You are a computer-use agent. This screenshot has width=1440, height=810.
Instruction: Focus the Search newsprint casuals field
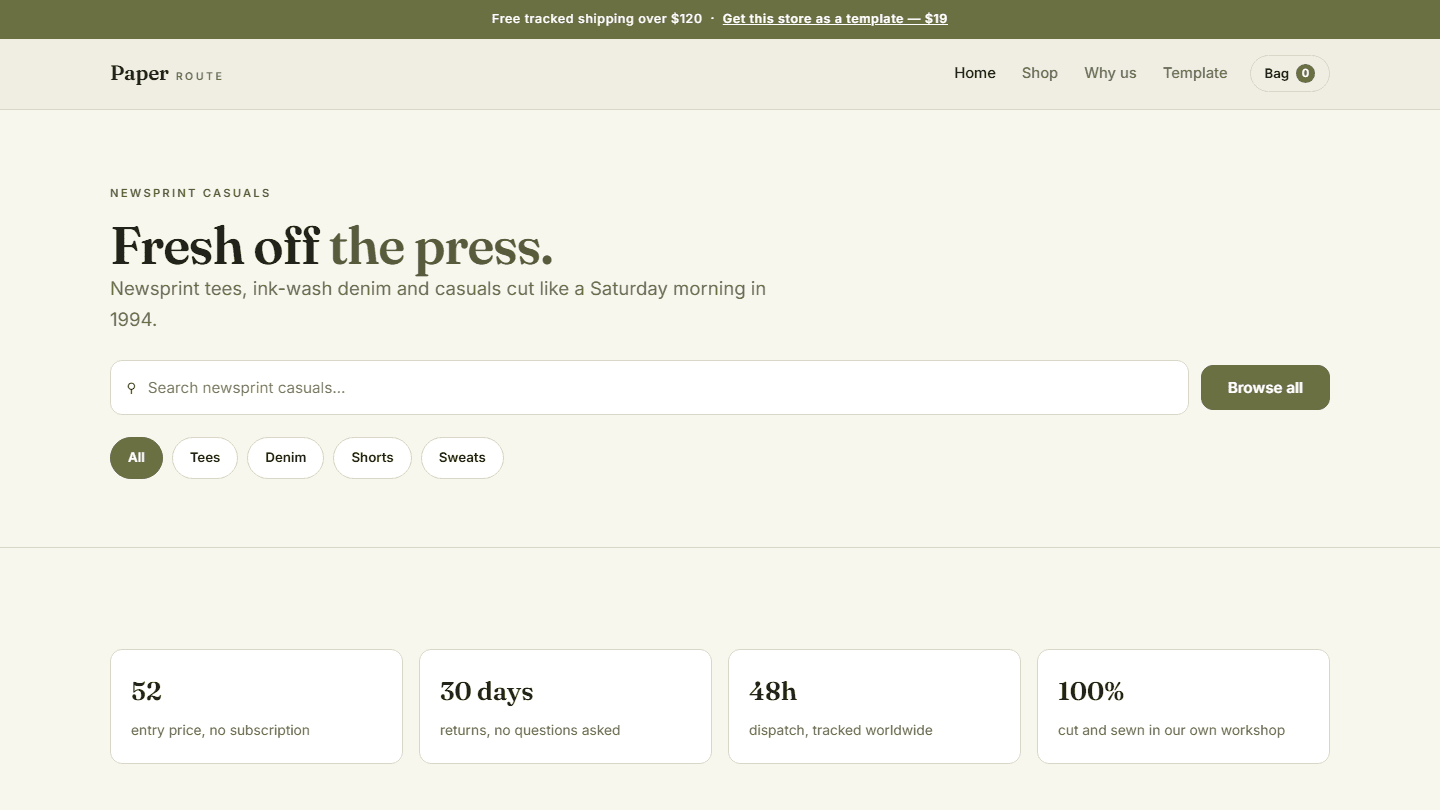click(649, 387)
